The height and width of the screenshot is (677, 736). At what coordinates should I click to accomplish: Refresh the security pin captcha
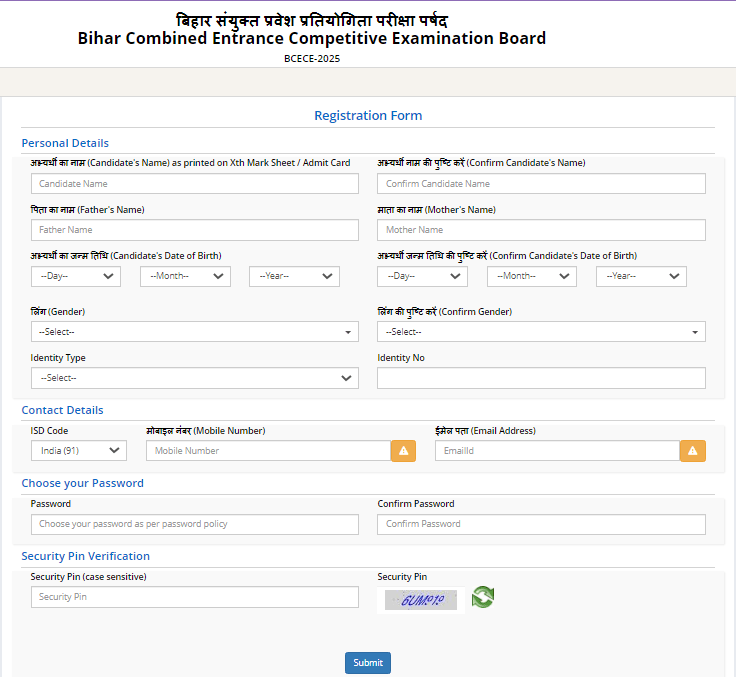483,597
